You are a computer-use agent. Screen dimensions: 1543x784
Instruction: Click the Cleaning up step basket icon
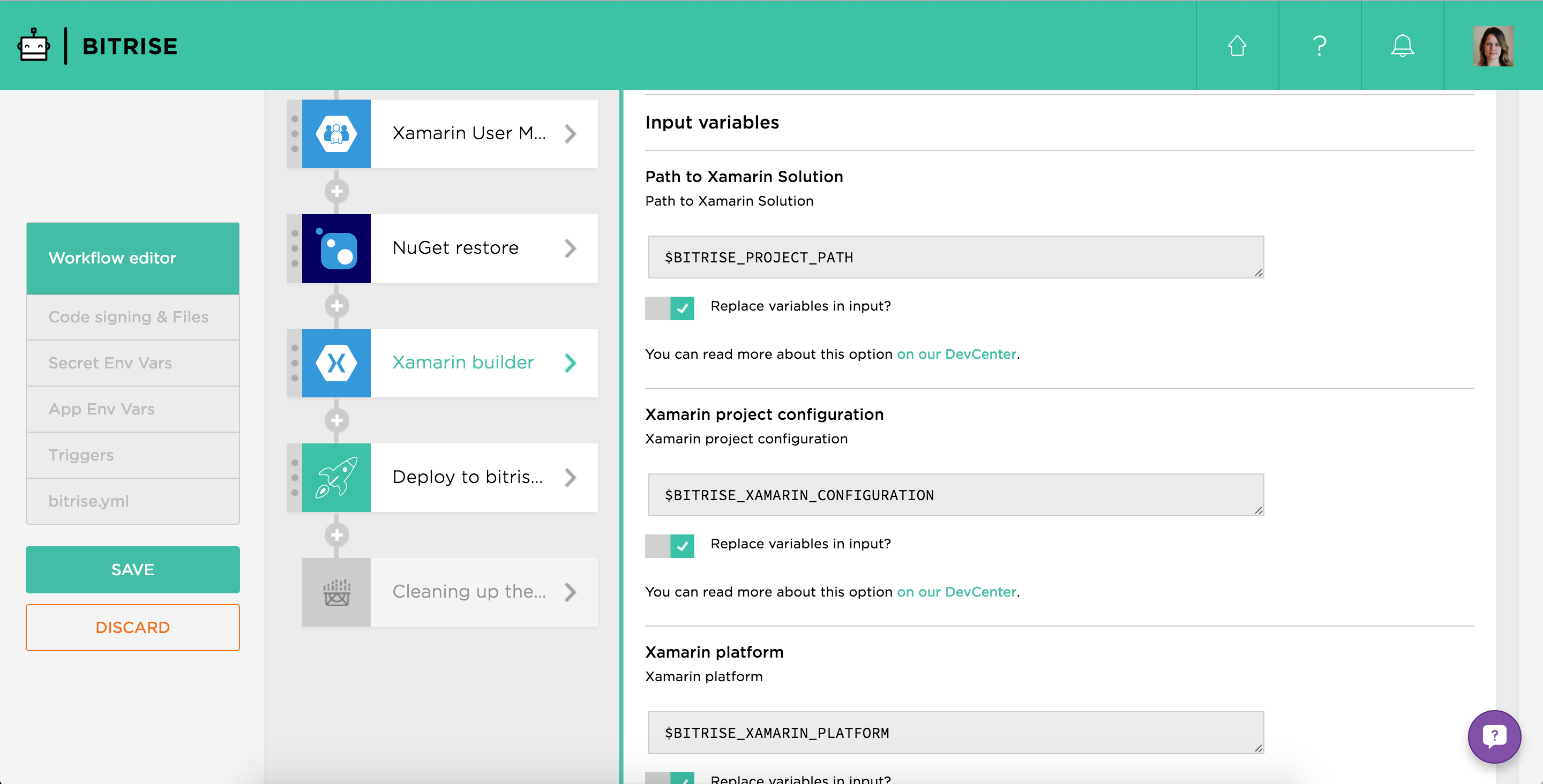[x=336, y=592]
